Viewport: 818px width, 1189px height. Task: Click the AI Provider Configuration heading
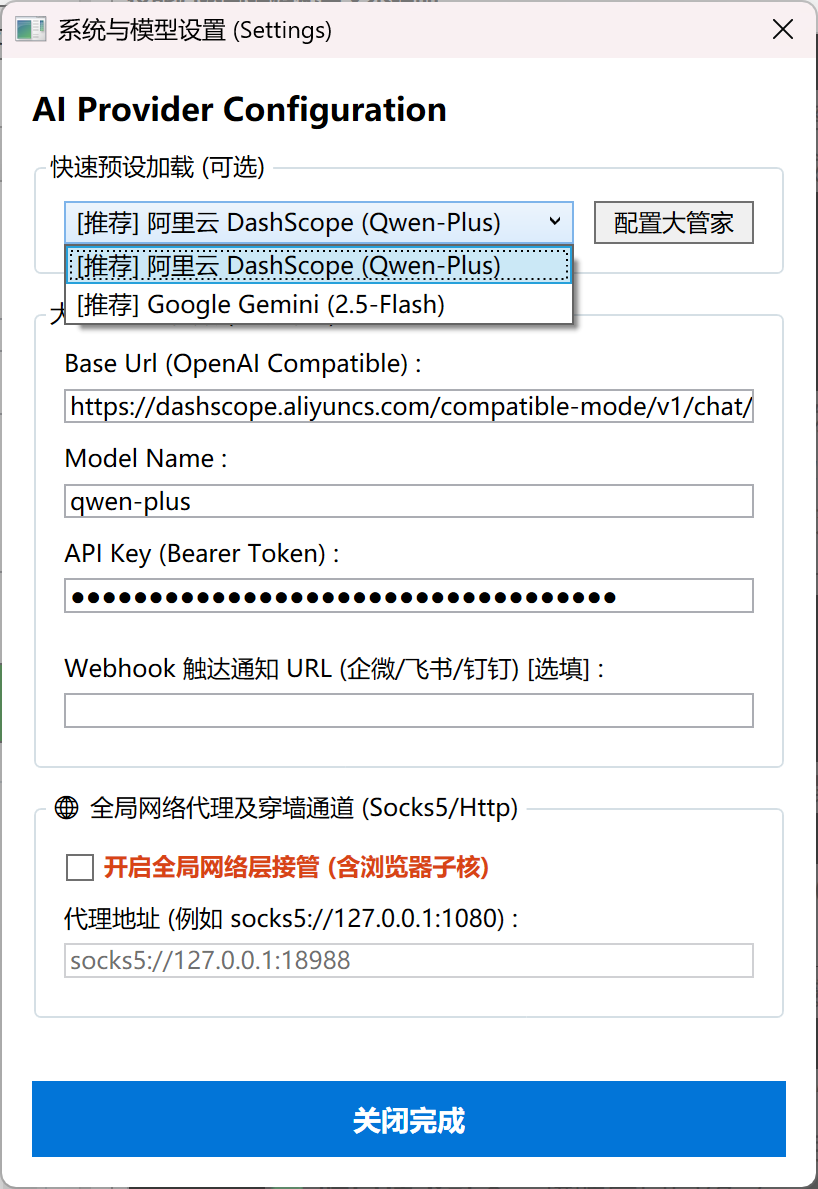tap(239, 110)
